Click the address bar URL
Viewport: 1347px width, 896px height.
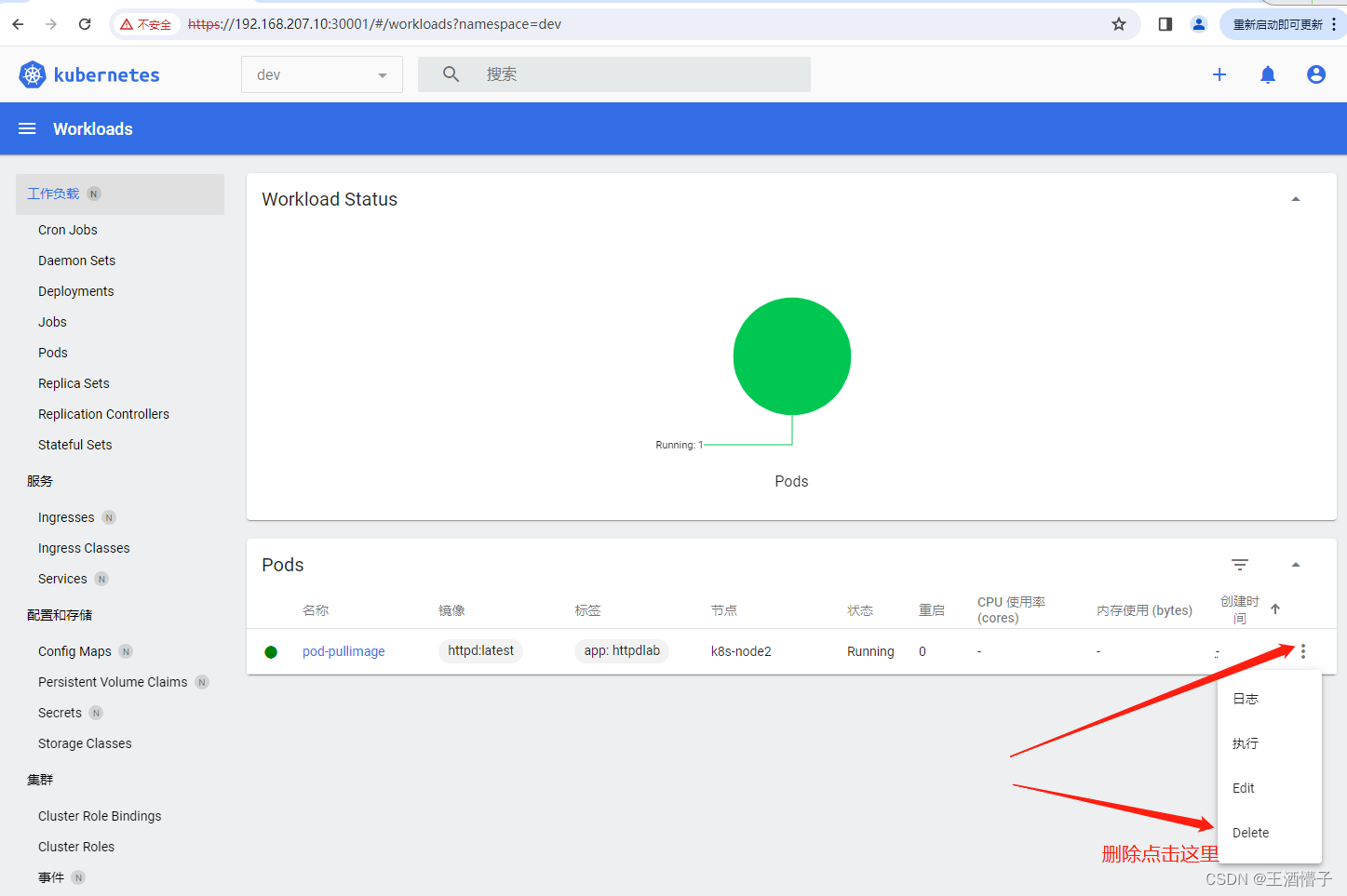pyautogui.click(x=374, y=24)
